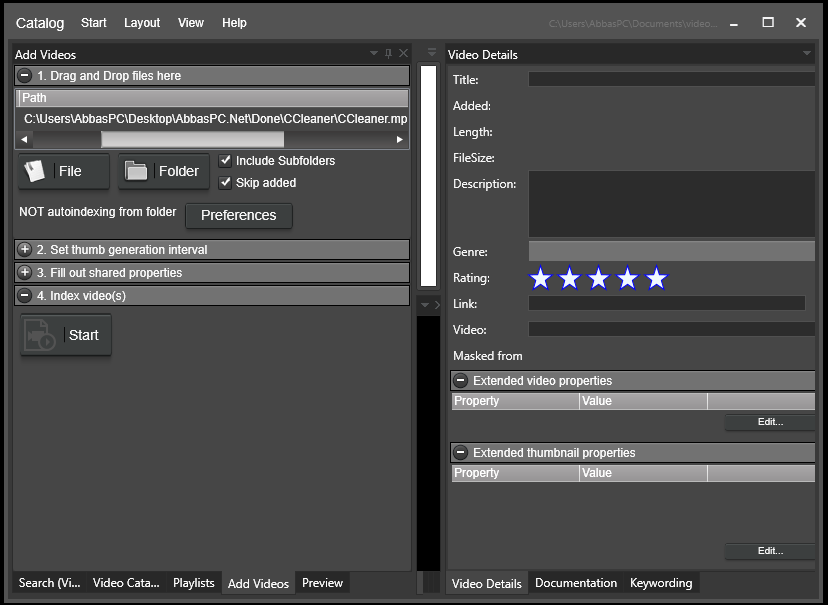Click Edit under Extended video properties
Image resolution: width=828 pixels, height=605 pixels.
point(770,422)
